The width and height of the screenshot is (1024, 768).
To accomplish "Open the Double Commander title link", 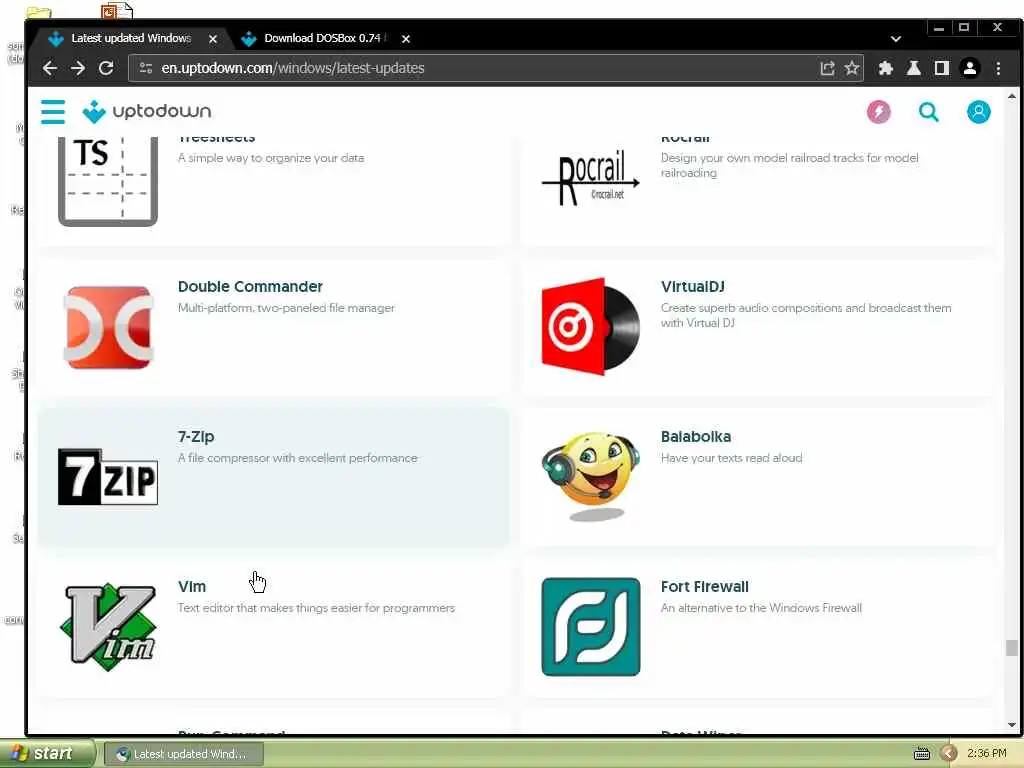I will pos(250,287).
